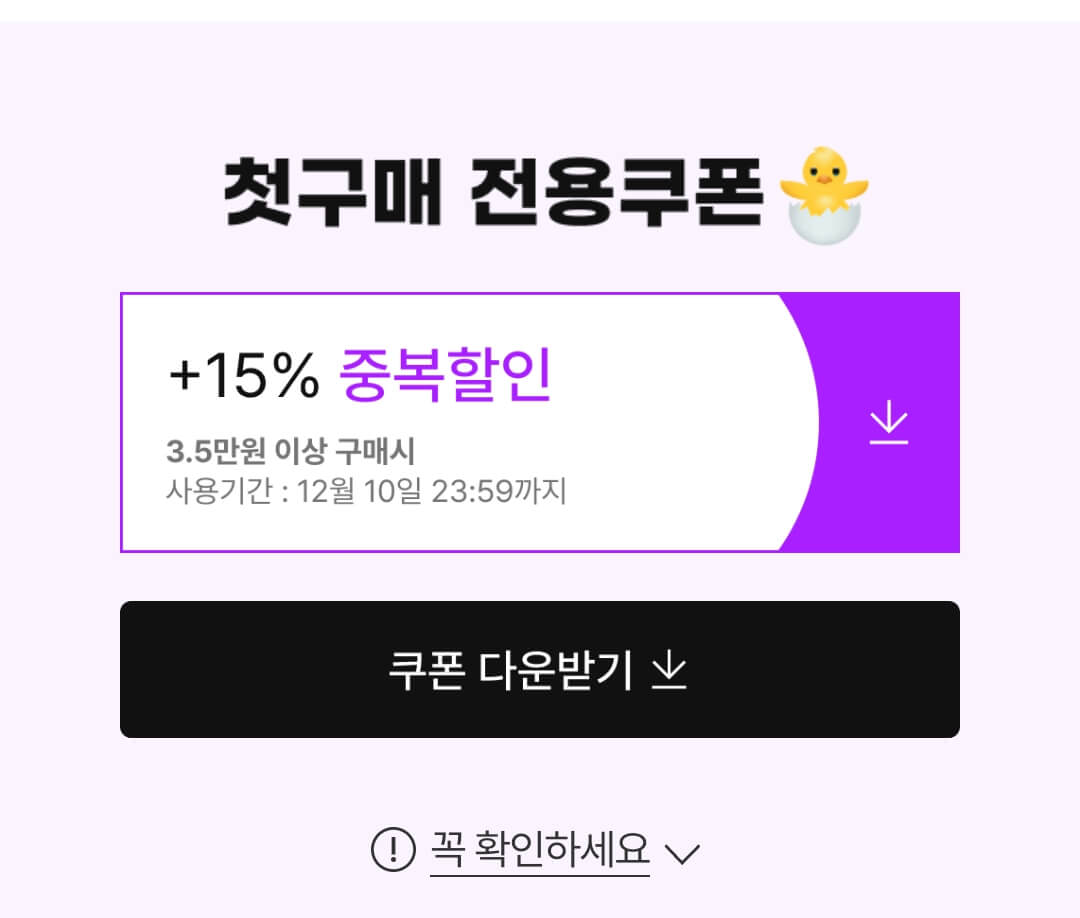Click the underlined 꼭 확인하세요 link
Screen dimensions: 1080x918
(541, 851)
